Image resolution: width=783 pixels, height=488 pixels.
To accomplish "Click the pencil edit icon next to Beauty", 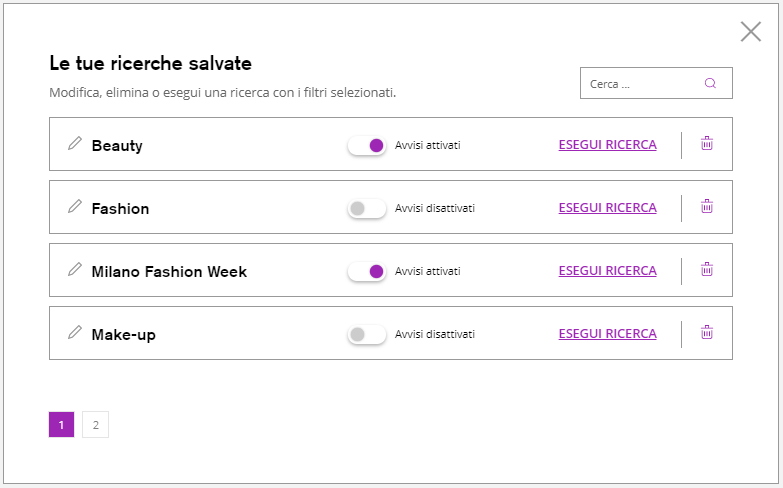I will click(74, 144).
